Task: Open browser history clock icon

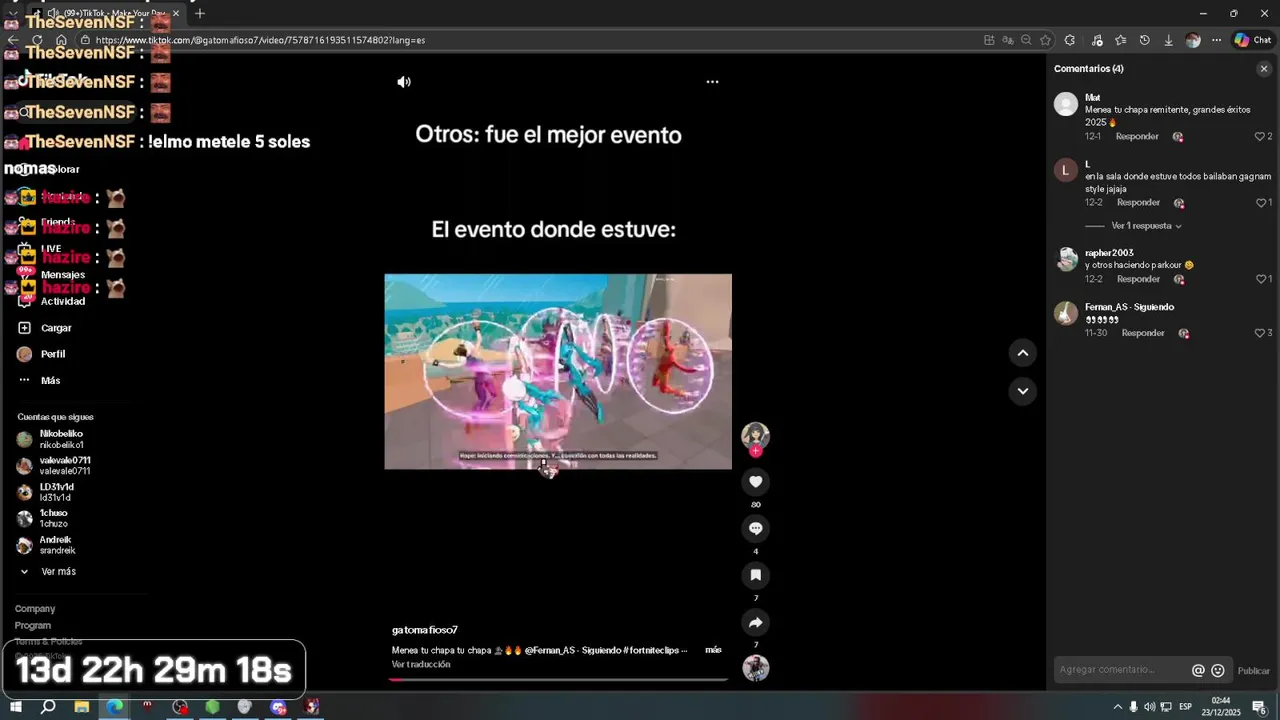Action: [1144, 40]
